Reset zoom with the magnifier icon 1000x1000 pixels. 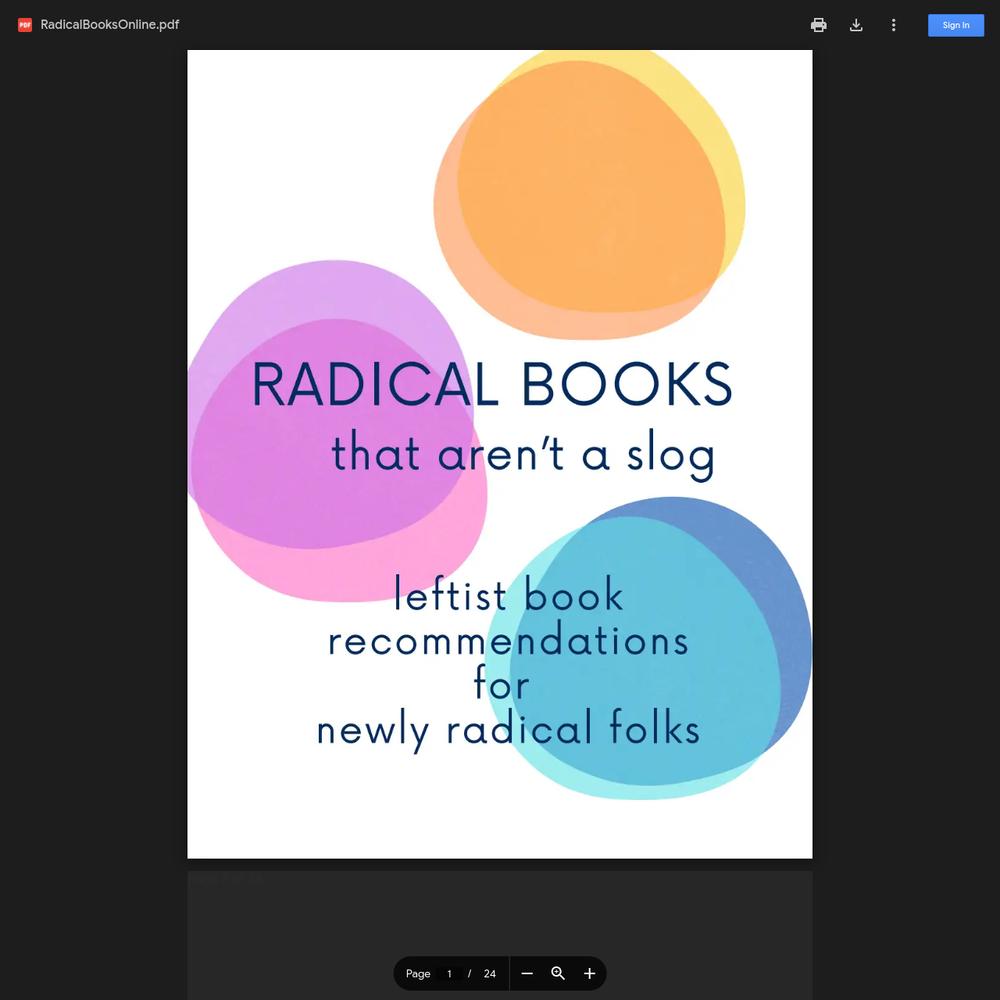558,973
